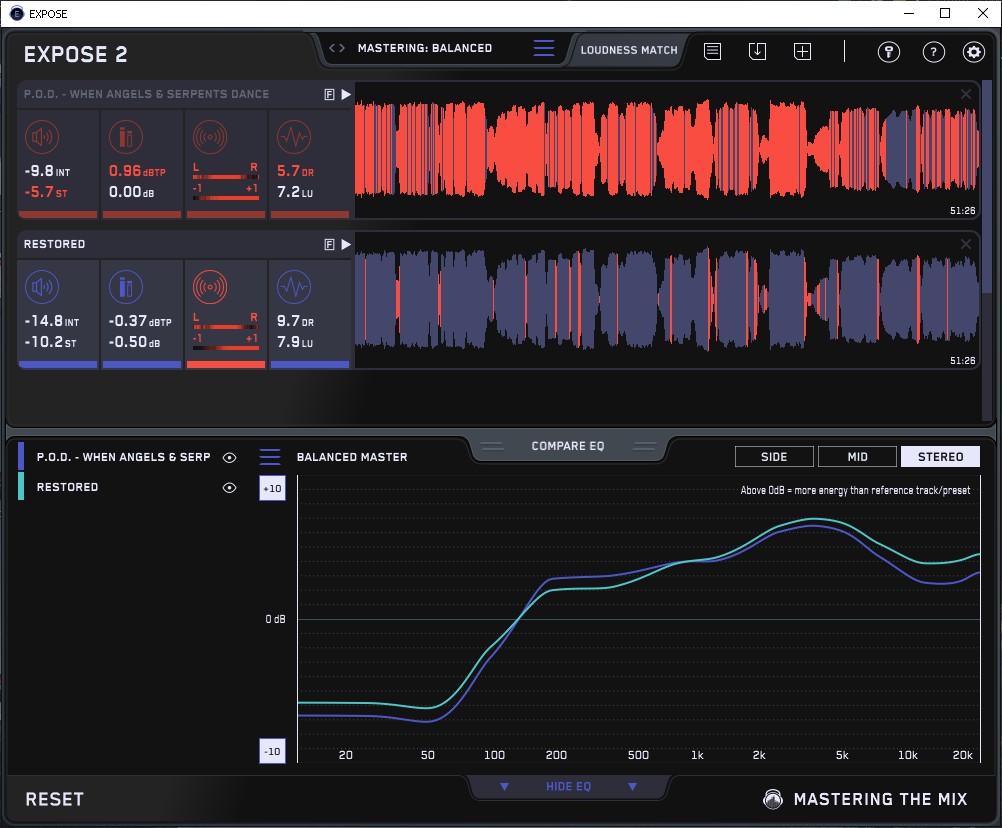
Task: Click the dynamic range waveform icon on the Restored track
Action: (293, 288)
